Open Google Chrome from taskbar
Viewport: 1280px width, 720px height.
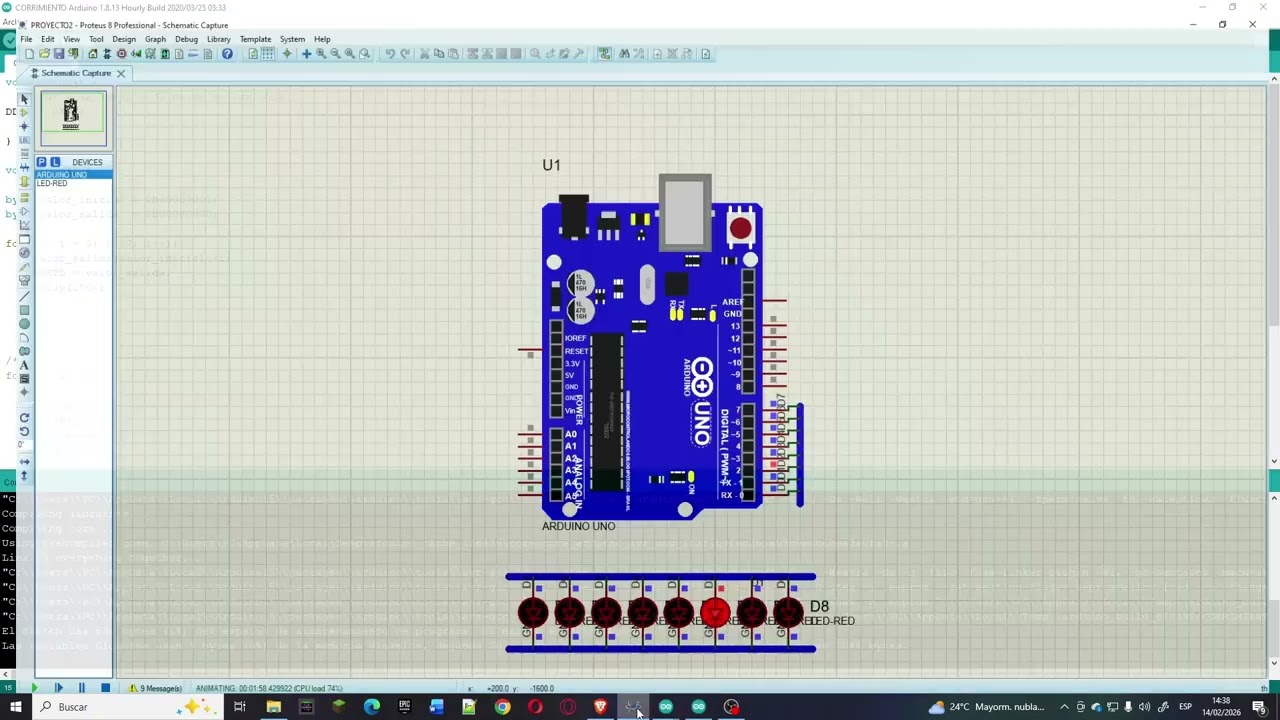(502, 707)
